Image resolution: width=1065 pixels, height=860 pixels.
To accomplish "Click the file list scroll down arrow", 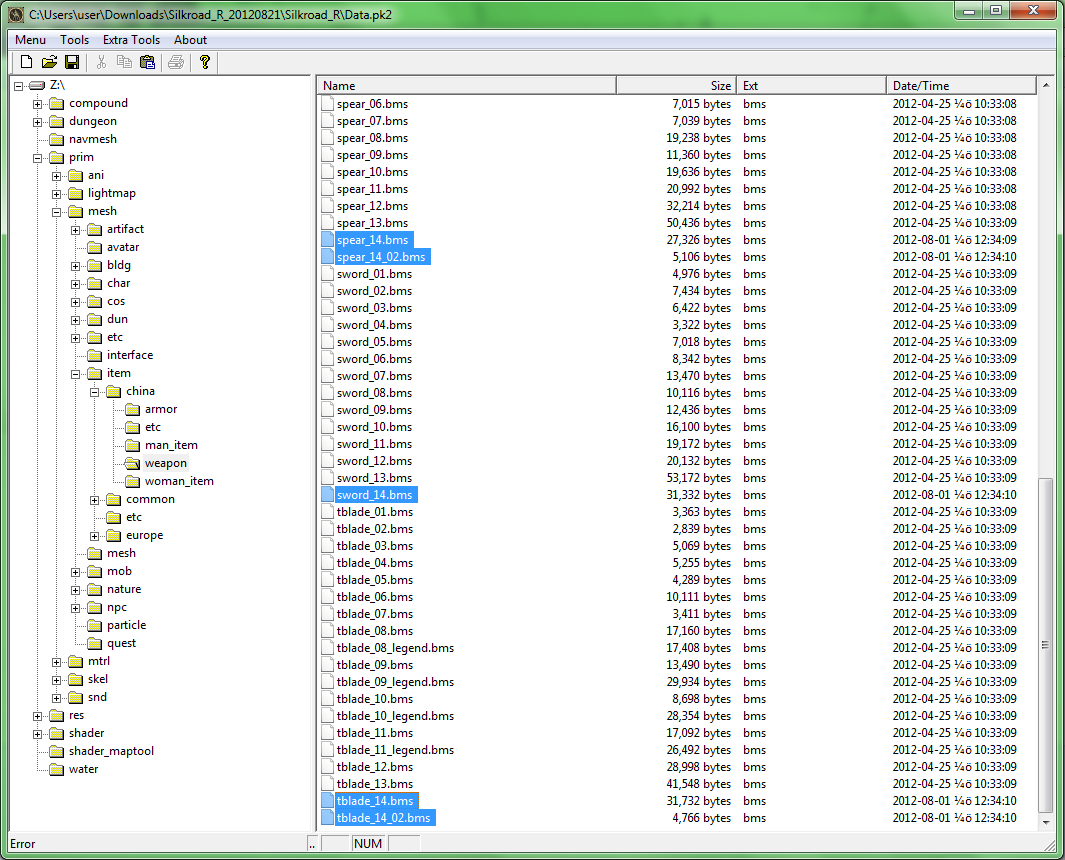I will pos(1045,823).
